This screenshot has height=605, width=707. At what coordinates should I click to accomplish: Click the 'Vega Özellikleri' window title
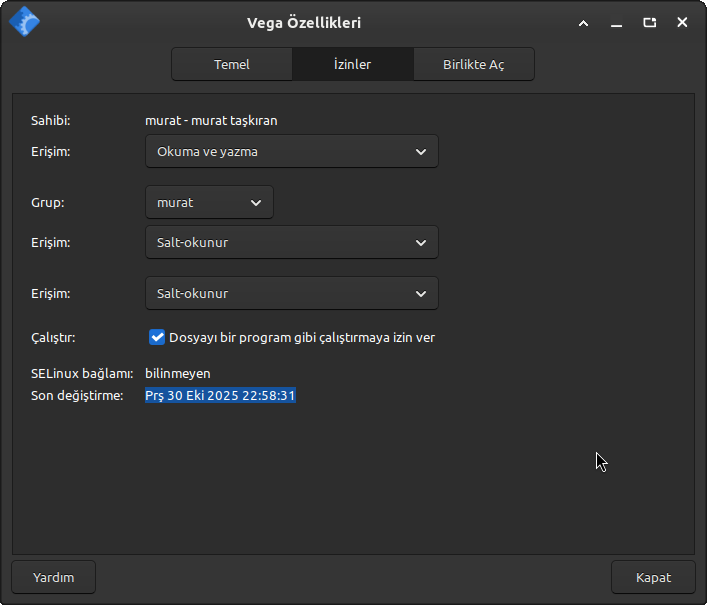tap(304, 23)
